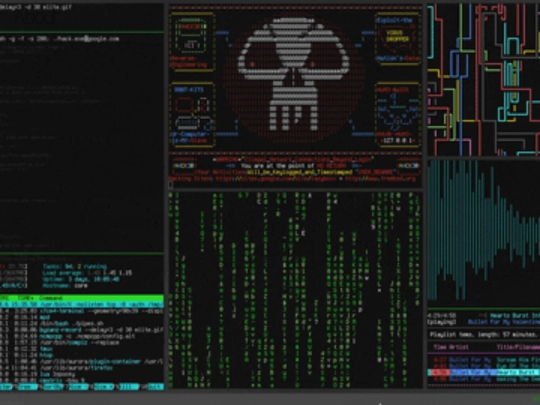The width and height of the screenshot is (540, 405).
Task: Select the xfce4-terminal process row in htop
Action: pos(82,311)
